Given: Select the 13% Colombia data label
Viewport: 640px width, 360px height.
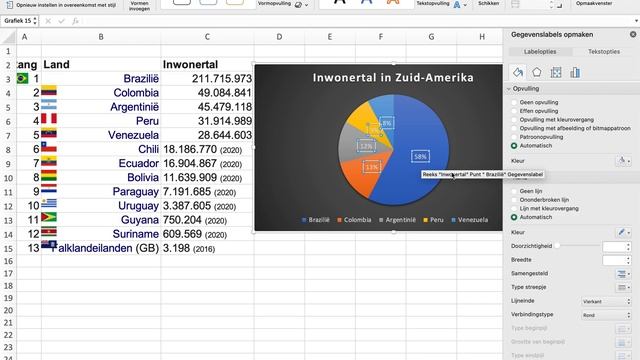Looking at the screenshot, I should tap(371, 167).
